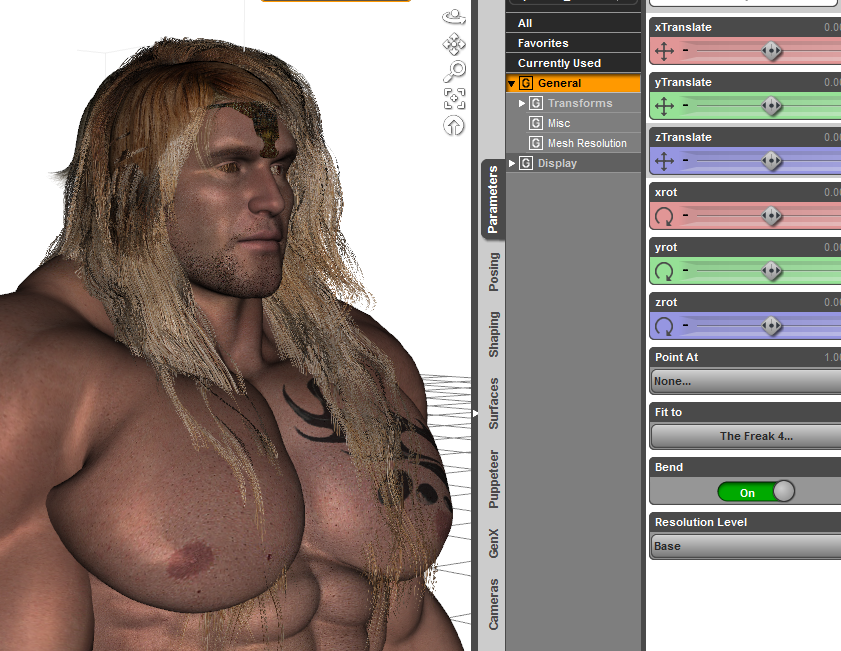The image size is (841, 651).
Task: Click the xrot minus button
Action: click(x=685, y=216)
